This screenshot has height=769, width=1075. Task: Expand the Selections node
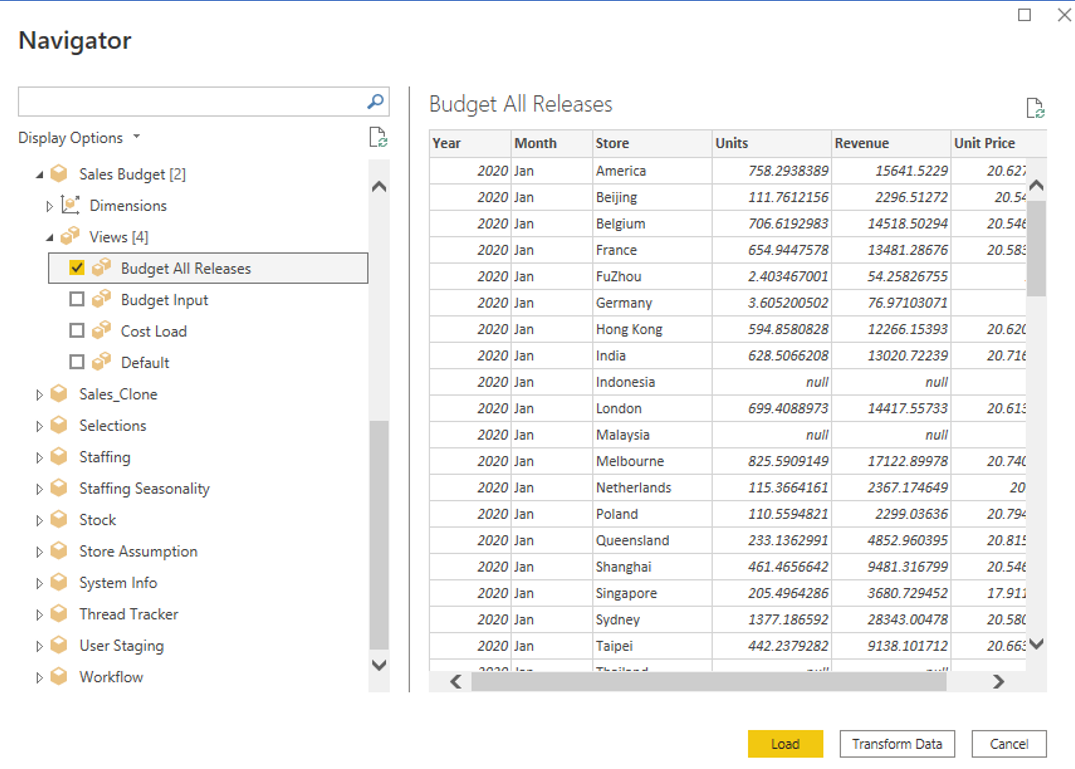(x=39, y=426)
